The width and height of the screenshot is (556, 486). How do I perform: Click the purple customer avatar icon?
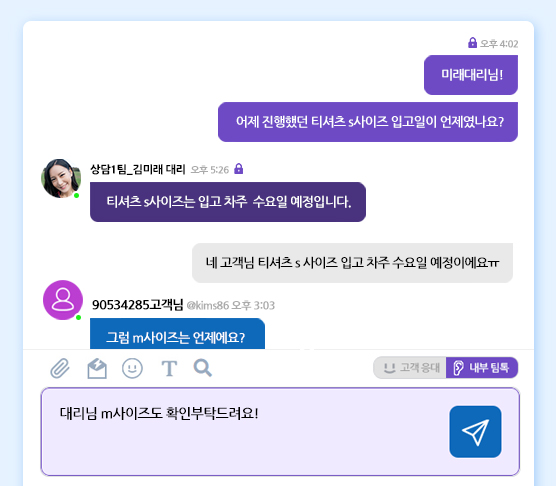pos(63,300)
